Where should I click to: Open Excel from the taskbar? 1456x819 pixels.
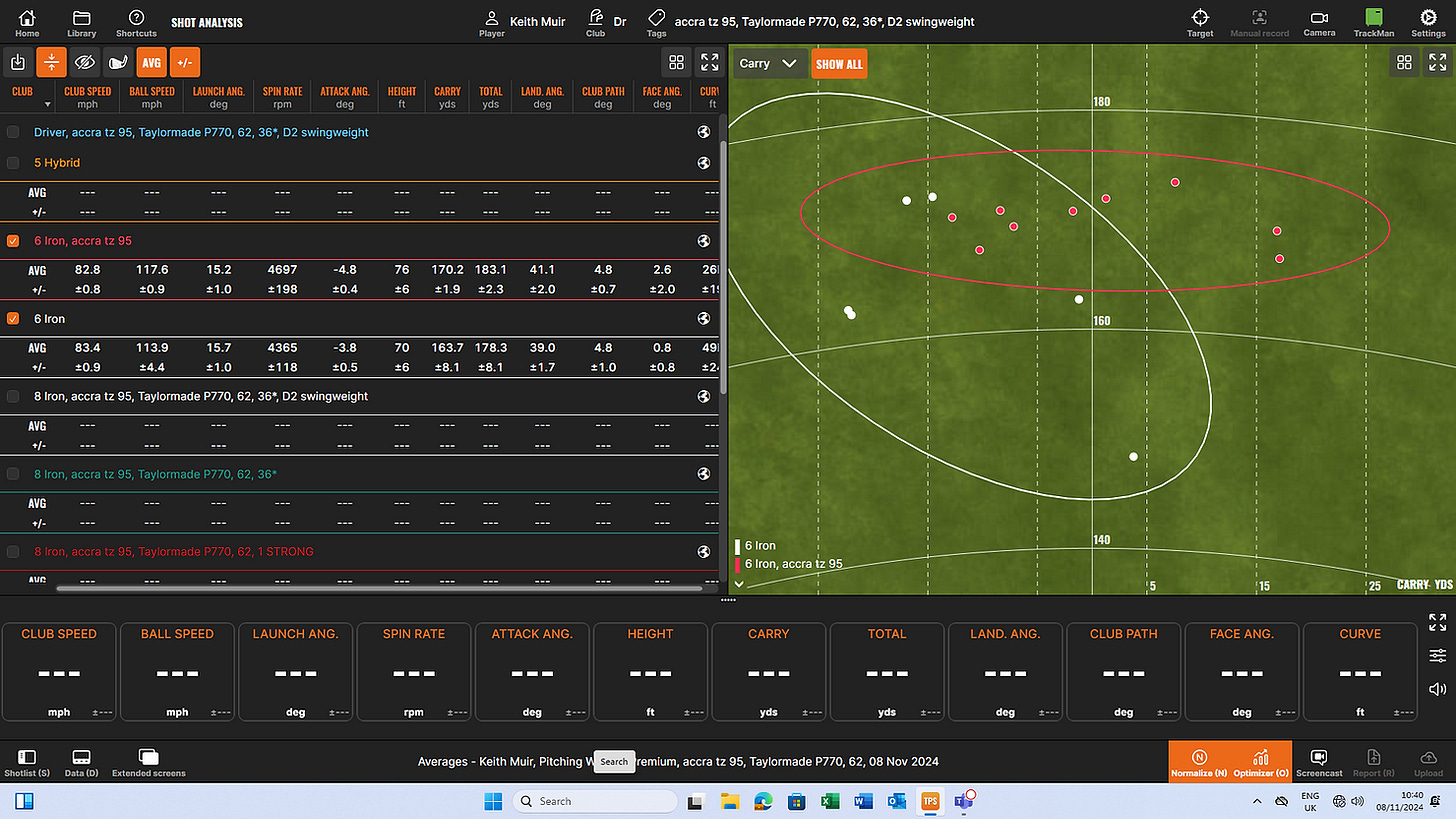pyautogui.click(x=829, y=801)
